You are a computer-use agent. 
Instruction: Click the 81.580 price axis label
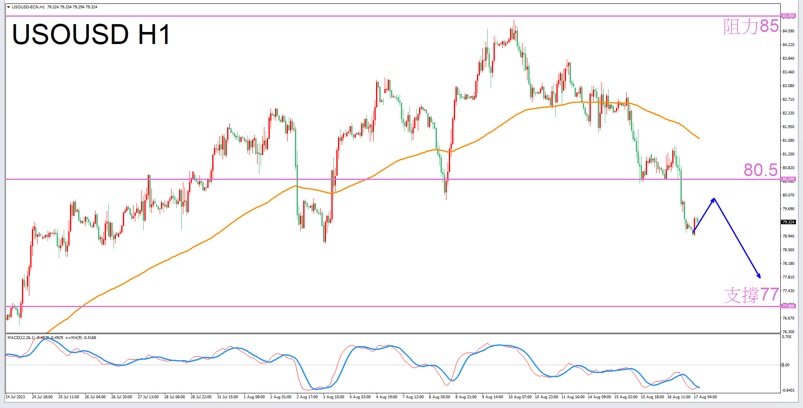pyautogui.click(x=789, y=140)
